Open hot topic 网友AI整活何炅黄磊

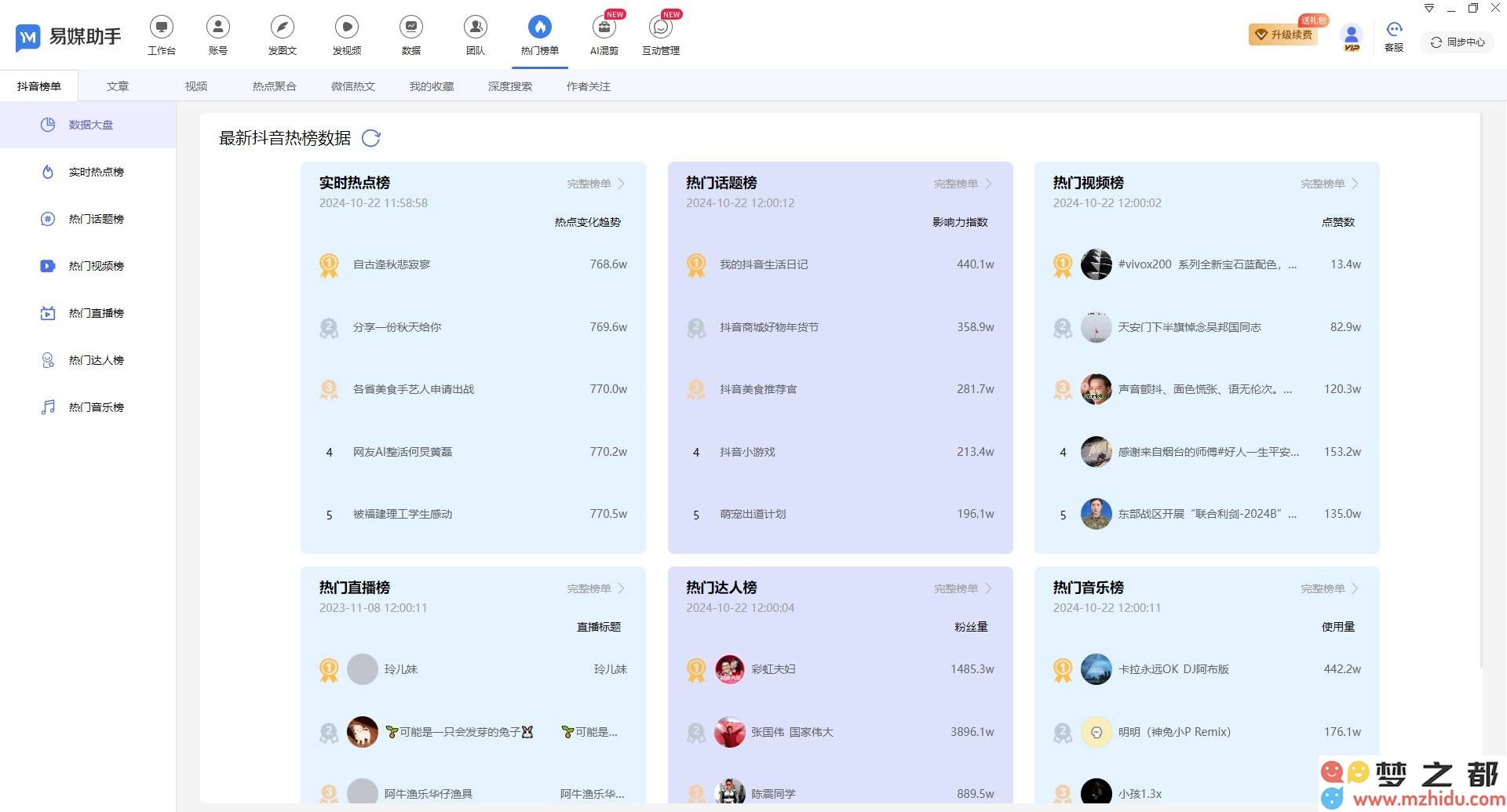[403, 452]
